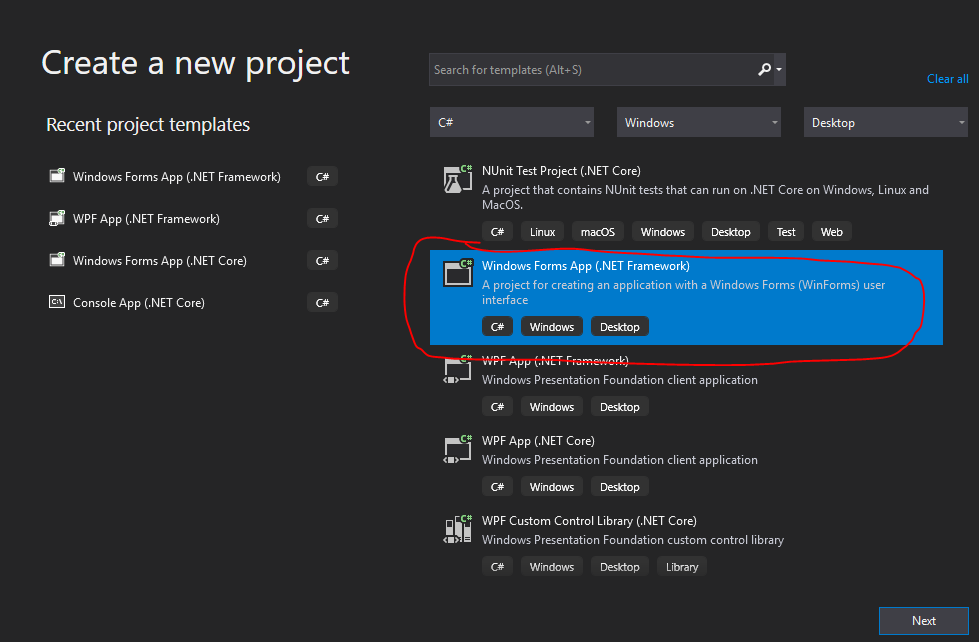The width and height of the screenshot is (979, 642).
Task: Click the WPF App (.NET Framework) template icon
Action: click(458, 369)
